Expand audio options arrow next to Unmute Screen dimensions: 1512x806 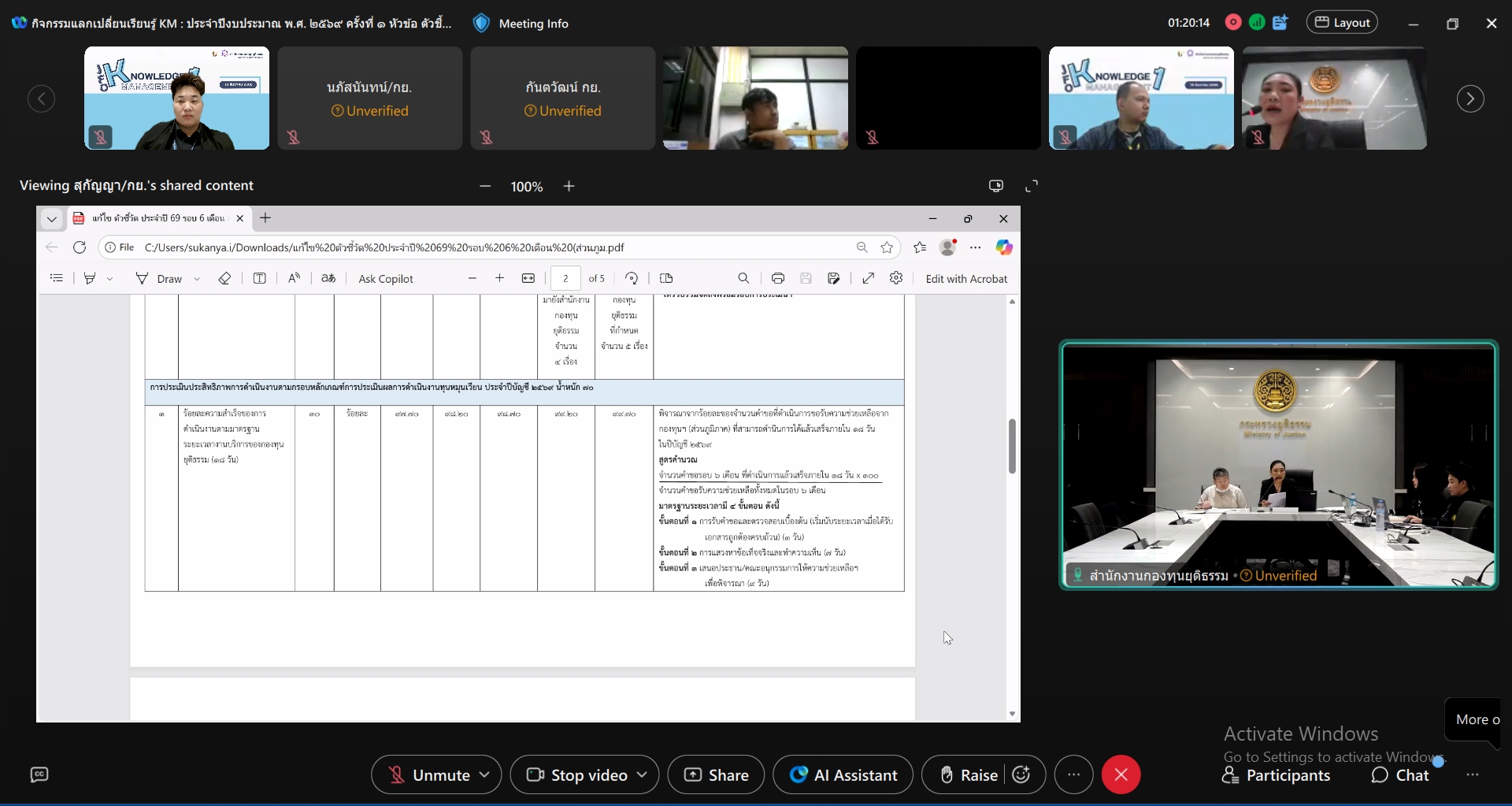coord(485,775)
